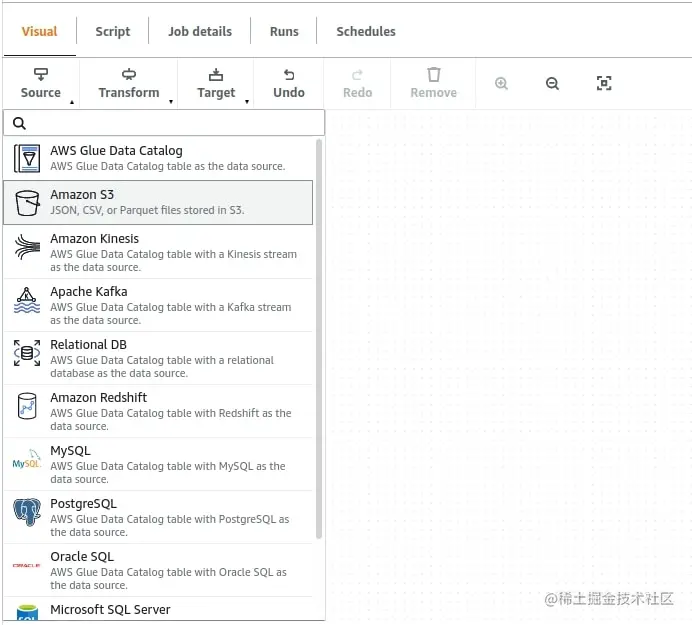Choose Amazon Redshift as source
This screenshot has height=625, width=692.
click(158, 411)
